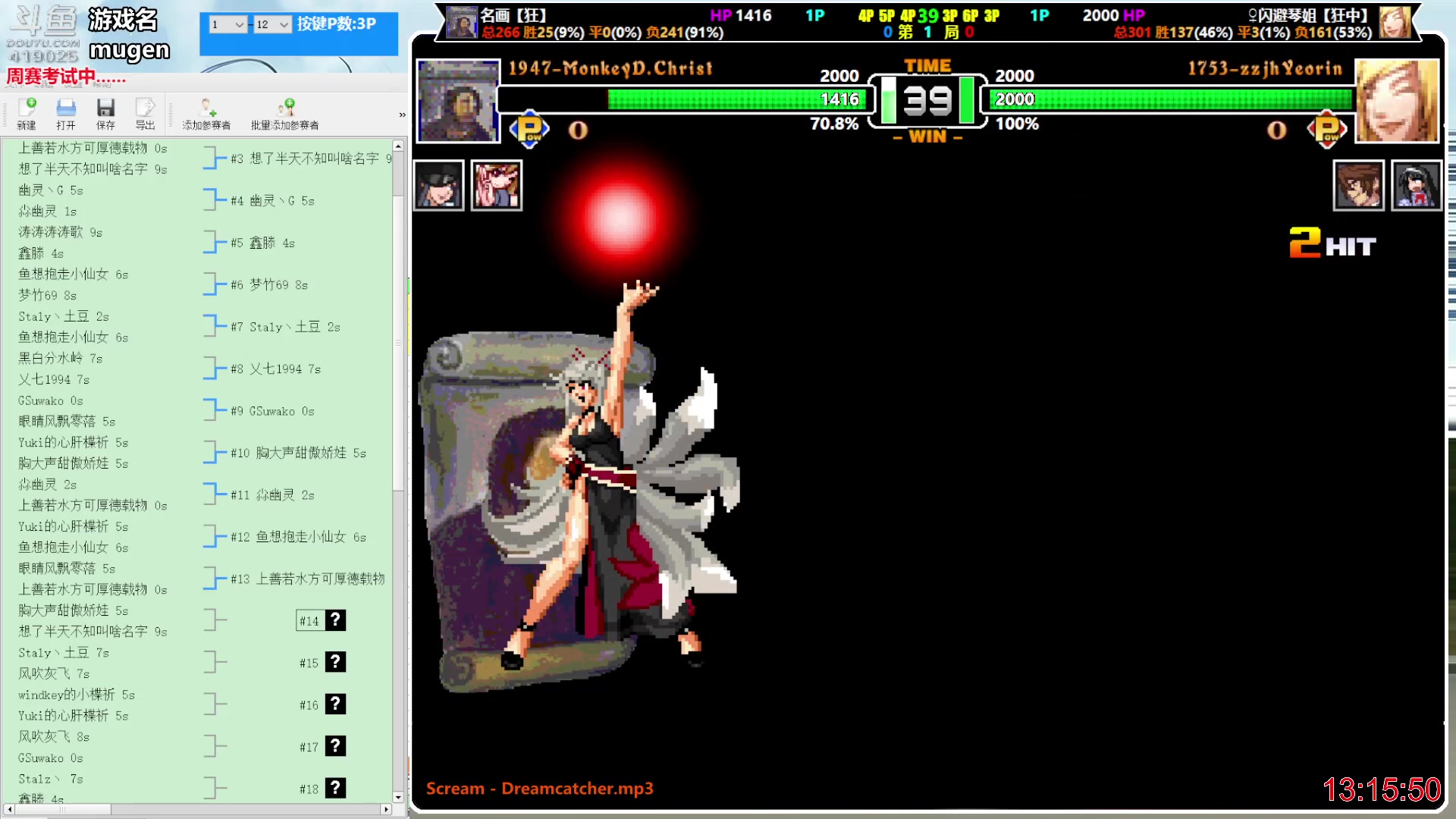Click the small player 2 avatar in top bar
The height and width of the screenshot is (819, 1456).
click(1395, 23)
